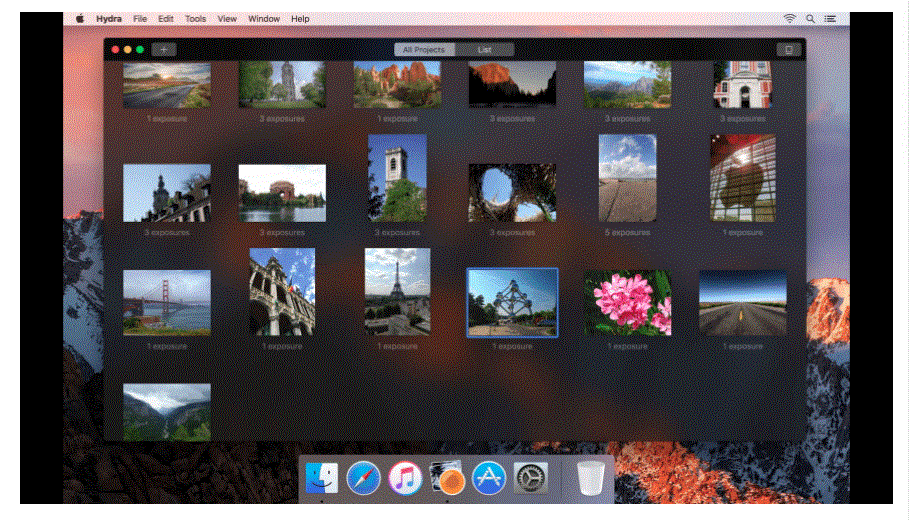Screen dimensions: 909x520
Task: Open the Hydra application menu
Action: pyautogui.click(x=109, y=19)
